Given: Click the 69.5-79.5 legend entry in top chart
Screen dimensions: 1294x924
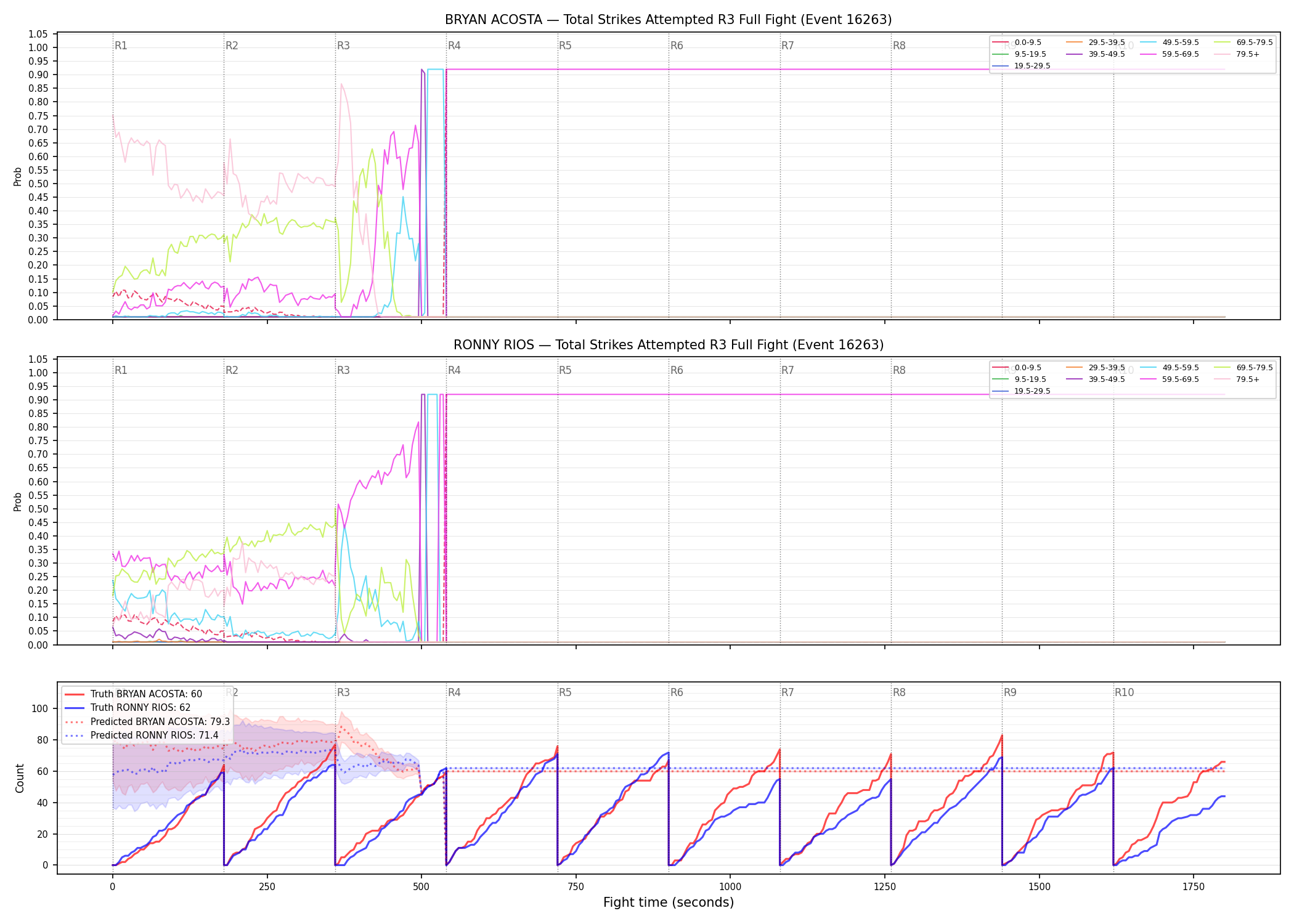Looking at the screenshot, I should point(1243,43).
